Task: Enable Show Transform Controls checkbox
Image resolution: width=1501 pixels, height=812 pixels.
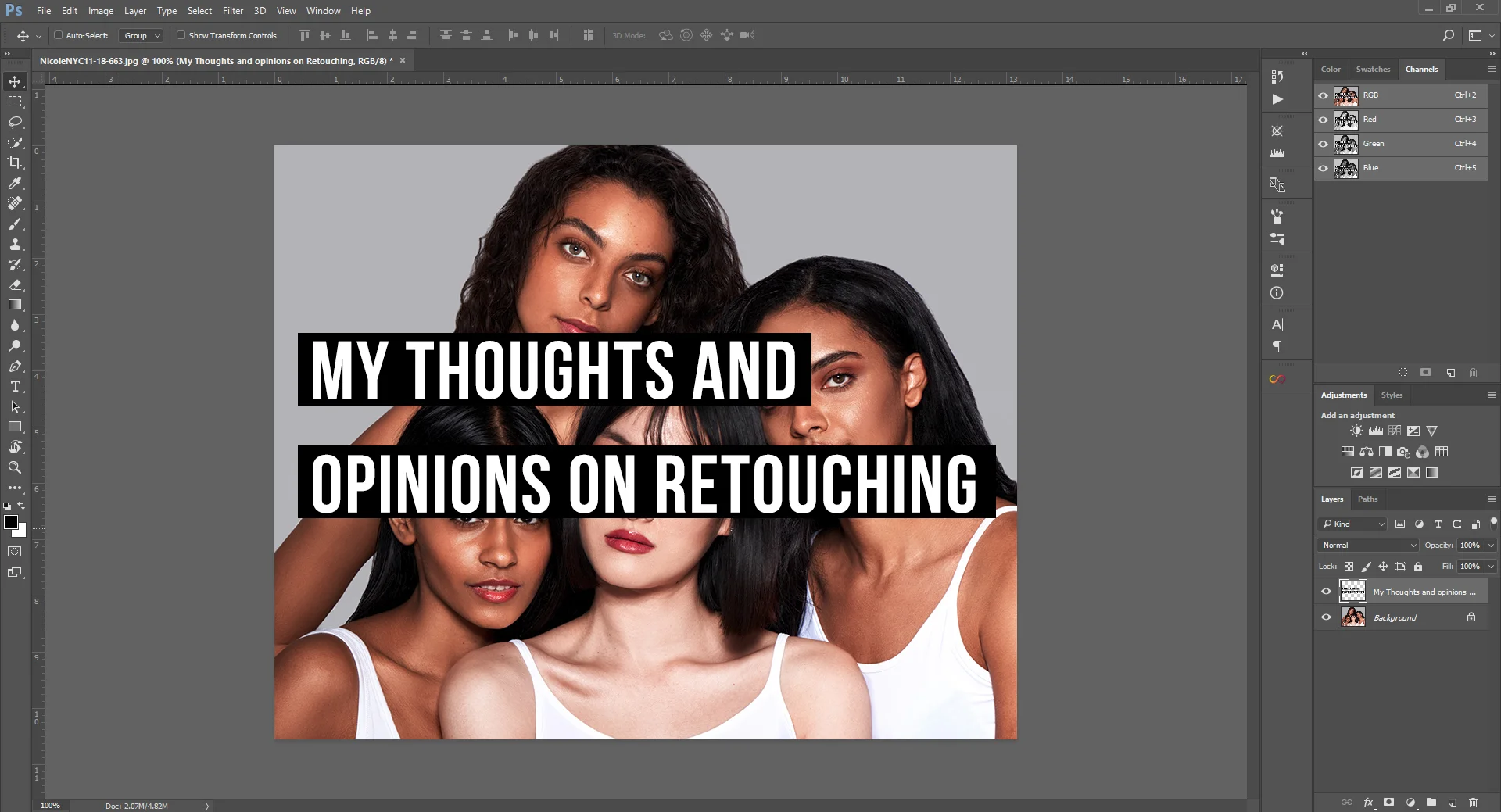Action: 181,35
